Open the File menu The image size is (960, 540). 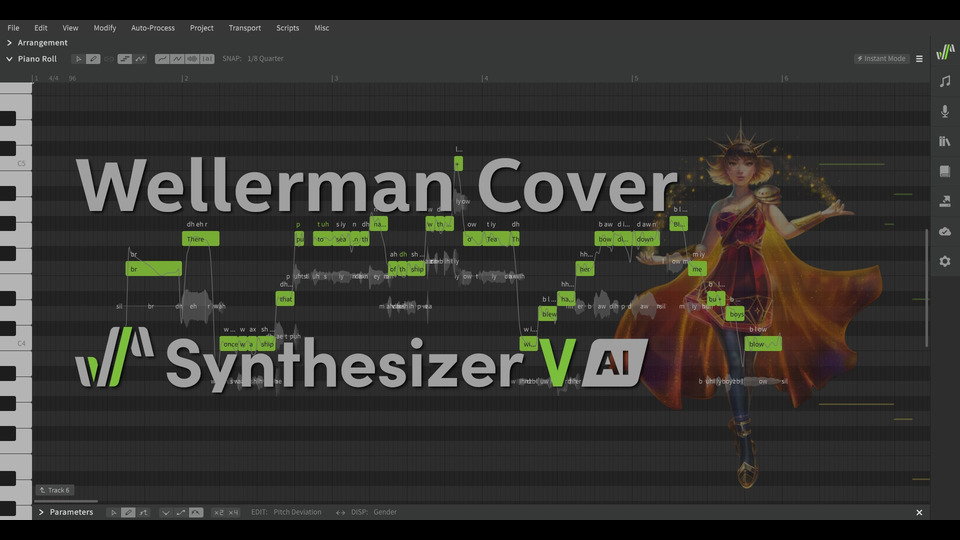pyautogui.click(x=13, y=28)
